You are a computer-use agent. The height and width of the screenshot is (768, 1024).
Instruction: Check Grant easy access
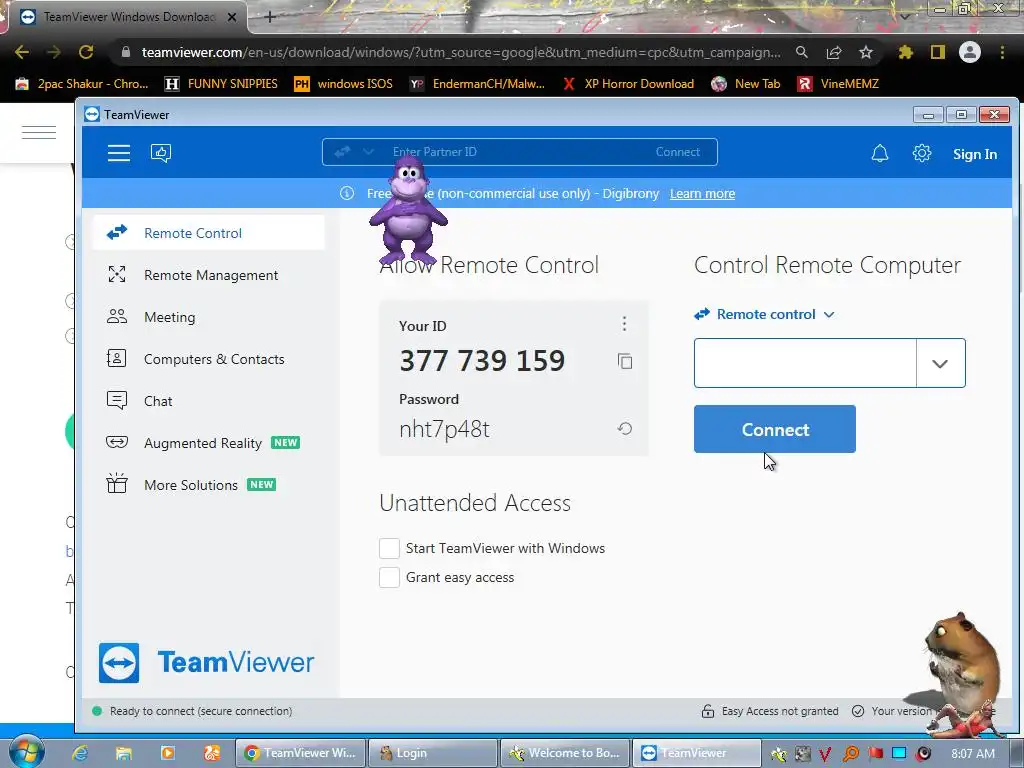coord(389,577)
